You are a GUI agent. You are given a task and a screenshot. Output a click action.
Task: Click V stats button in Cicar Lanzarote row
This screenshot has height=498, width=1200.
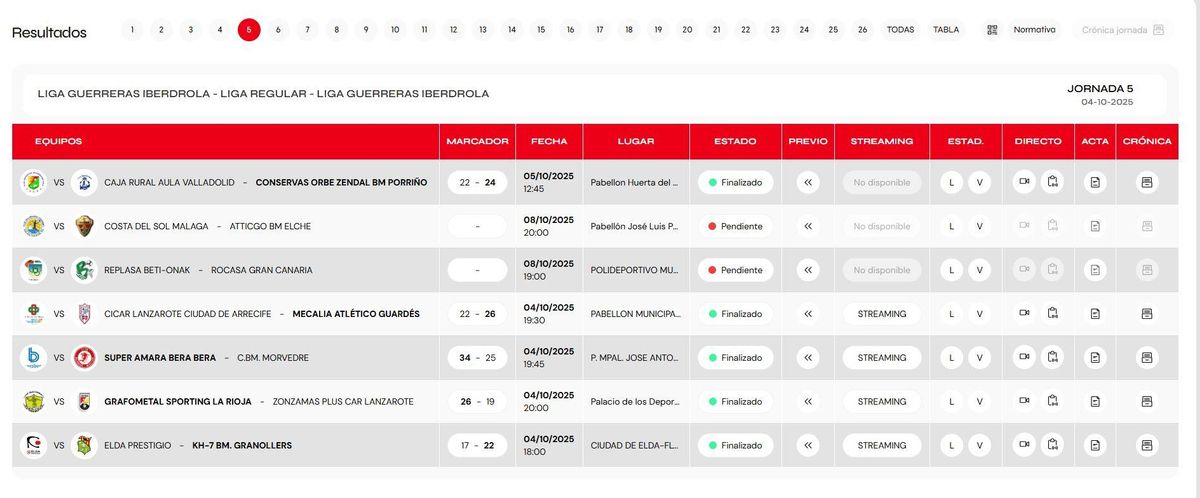(x=980, y=314)
